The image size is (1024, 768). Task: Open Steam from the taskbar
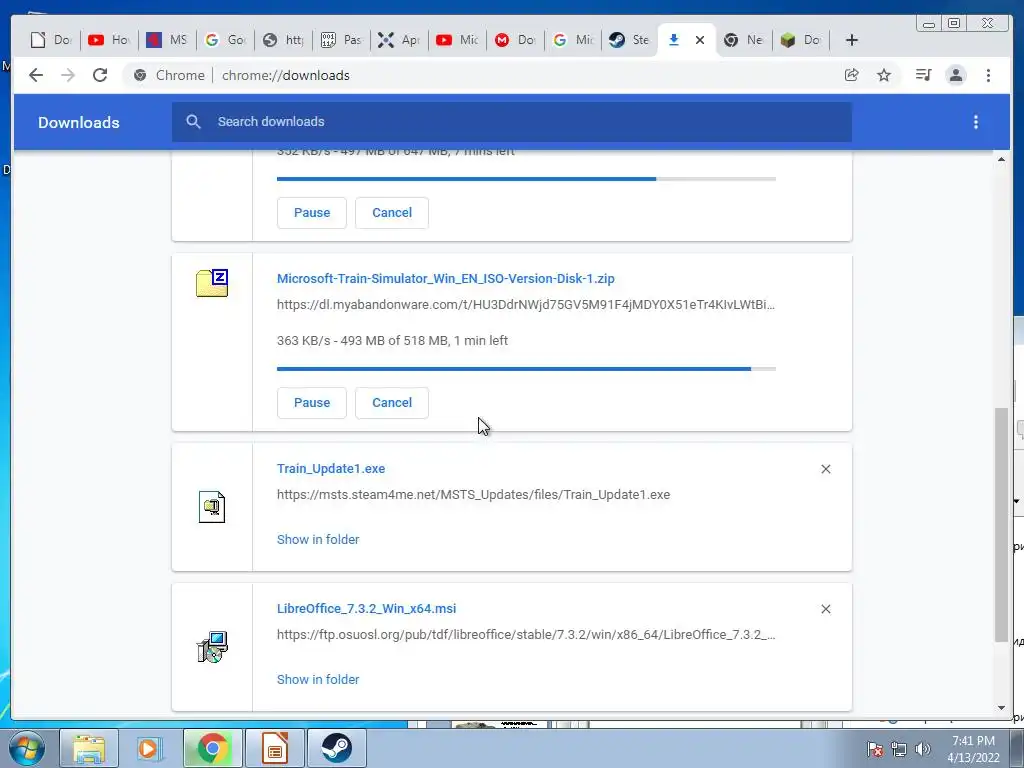point(336,748)
